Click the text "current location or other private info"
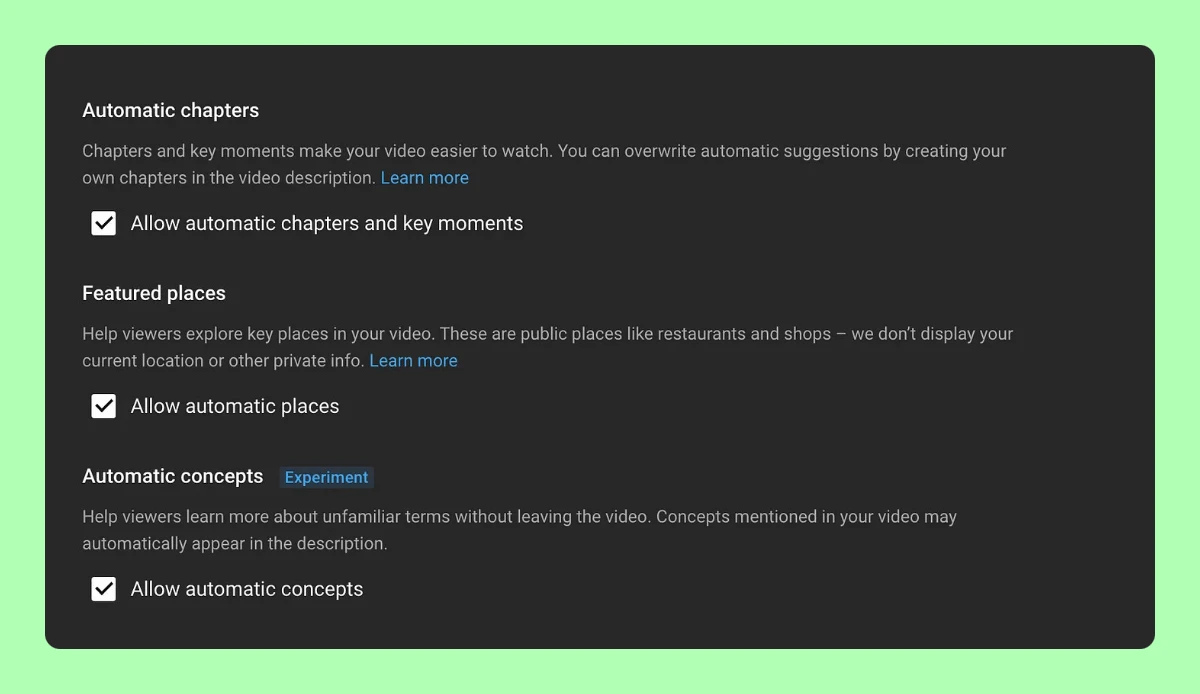Viewport: 1200px width, 694px height. tap(222, 361)
